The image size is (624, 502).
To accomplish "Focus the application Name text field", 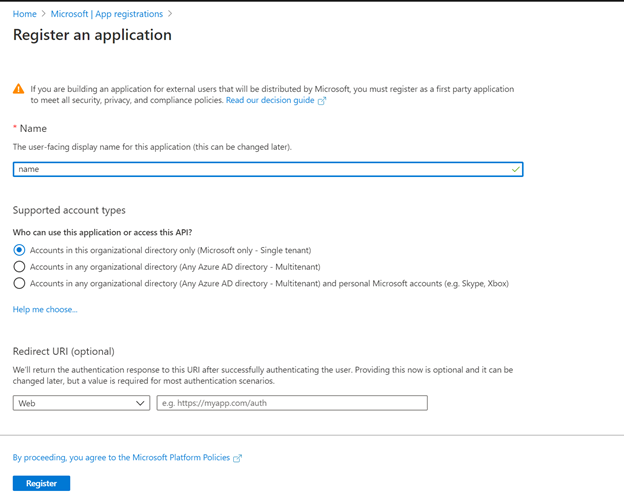I will tap(268, 169).
